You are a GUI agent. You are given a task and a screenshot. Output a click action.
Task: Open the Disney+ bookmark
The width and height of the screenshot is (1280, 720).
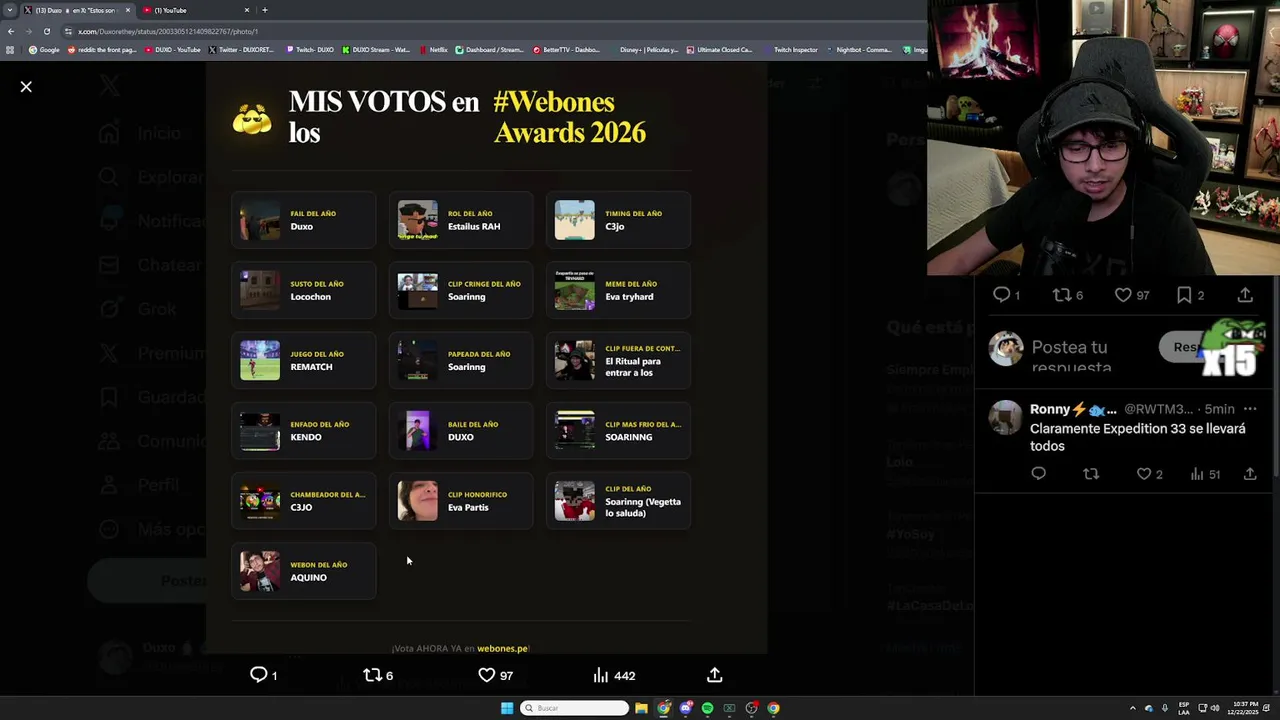[x=643, y=50]
